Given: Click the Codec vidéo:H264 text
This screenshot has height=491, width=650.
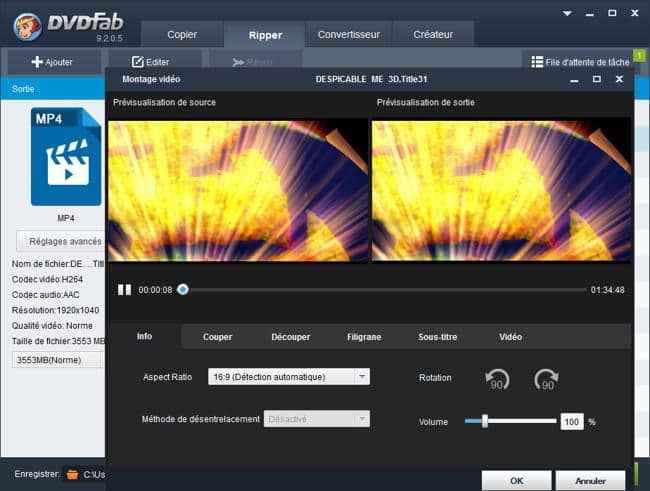Looking at the screenshot, I should click(x=47, y=279).
